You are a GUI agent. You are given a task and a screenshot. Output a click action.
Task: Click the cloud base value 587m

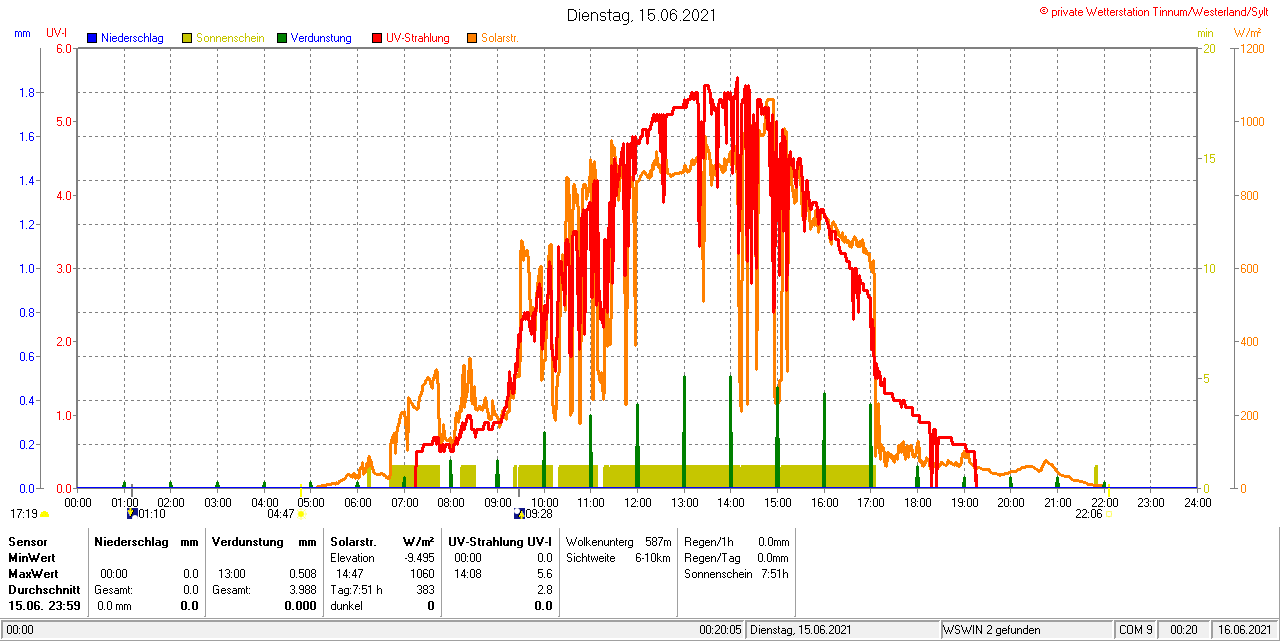tap(658, 541)
